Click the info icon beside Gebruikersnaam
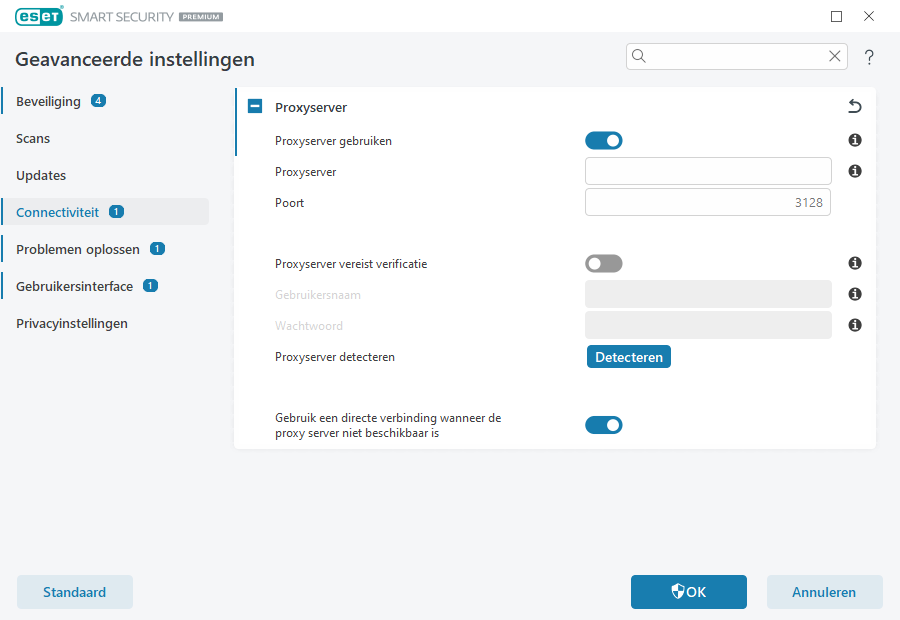This screenshot has height=620, width=900. [855, 295]
